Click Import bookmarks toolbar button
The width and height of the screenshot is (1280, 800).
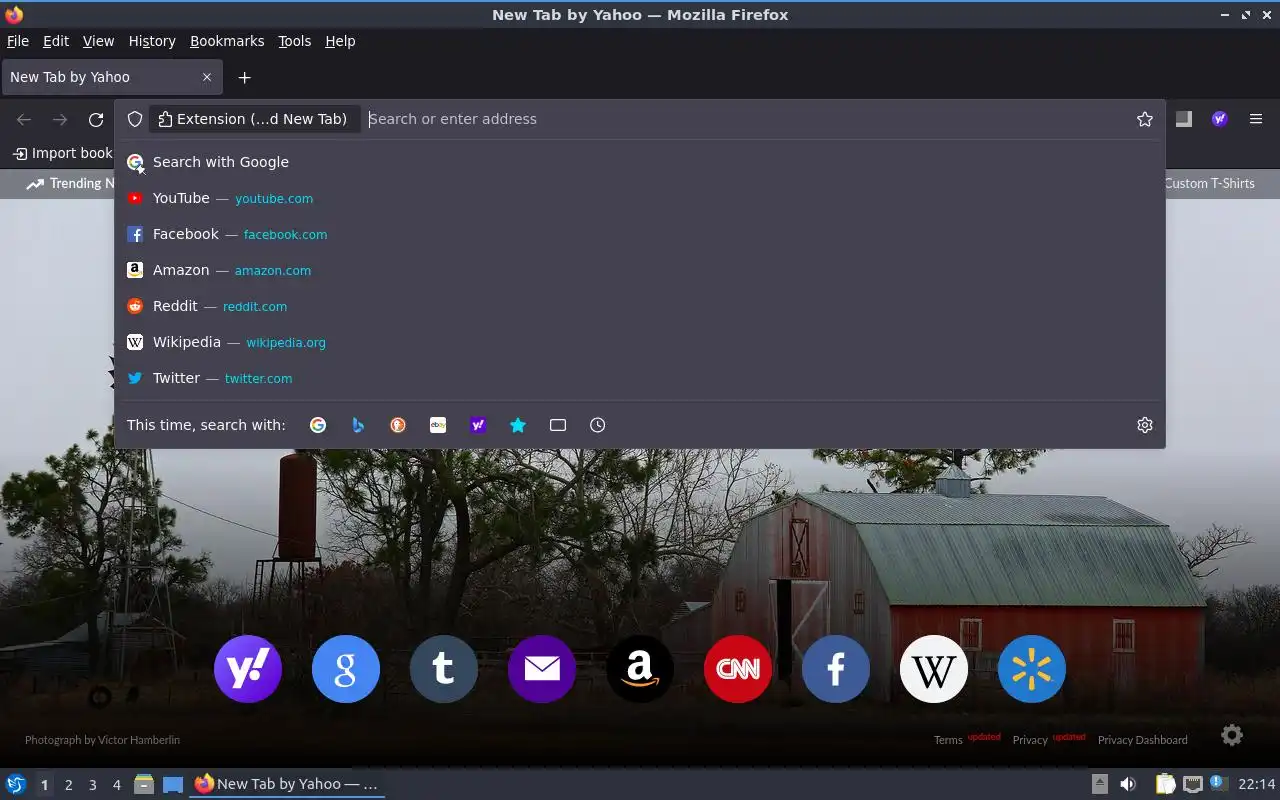tap(62, 153)
